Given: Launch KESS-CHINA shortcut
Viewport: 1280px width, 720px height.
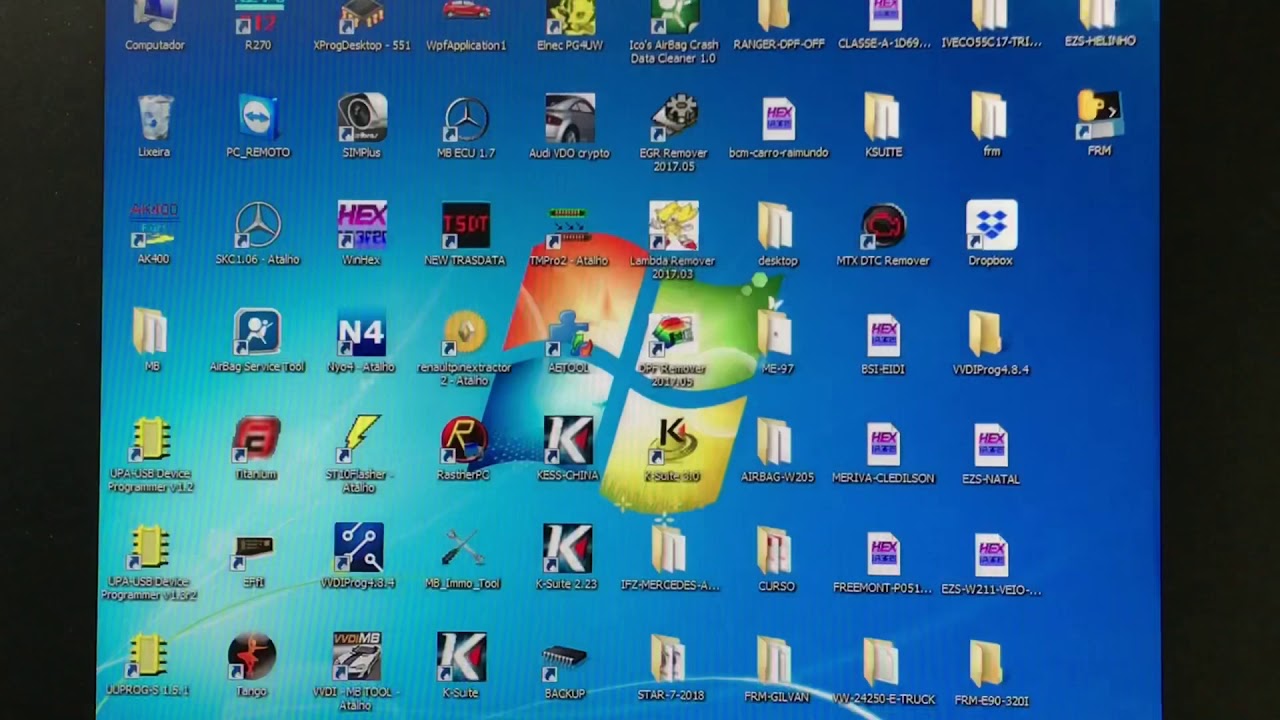Looking at the screenshot, I should pyautogui.click(x=568, y=450).
